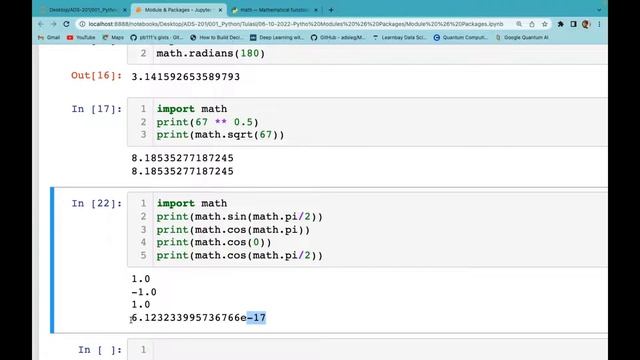Click the empty In [ ] code cell
Viewport: 640px width, 360px height.
click(380, 350)
